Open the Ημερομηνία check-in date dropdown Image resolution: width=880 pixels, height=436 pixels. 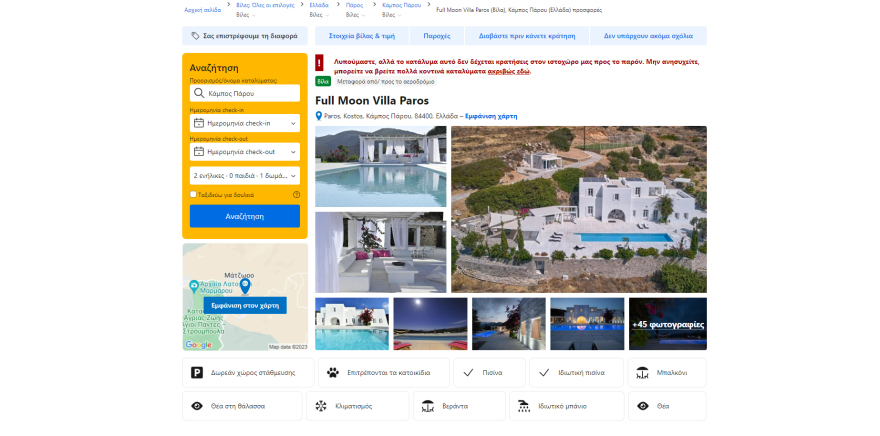(x=245, y=123)
